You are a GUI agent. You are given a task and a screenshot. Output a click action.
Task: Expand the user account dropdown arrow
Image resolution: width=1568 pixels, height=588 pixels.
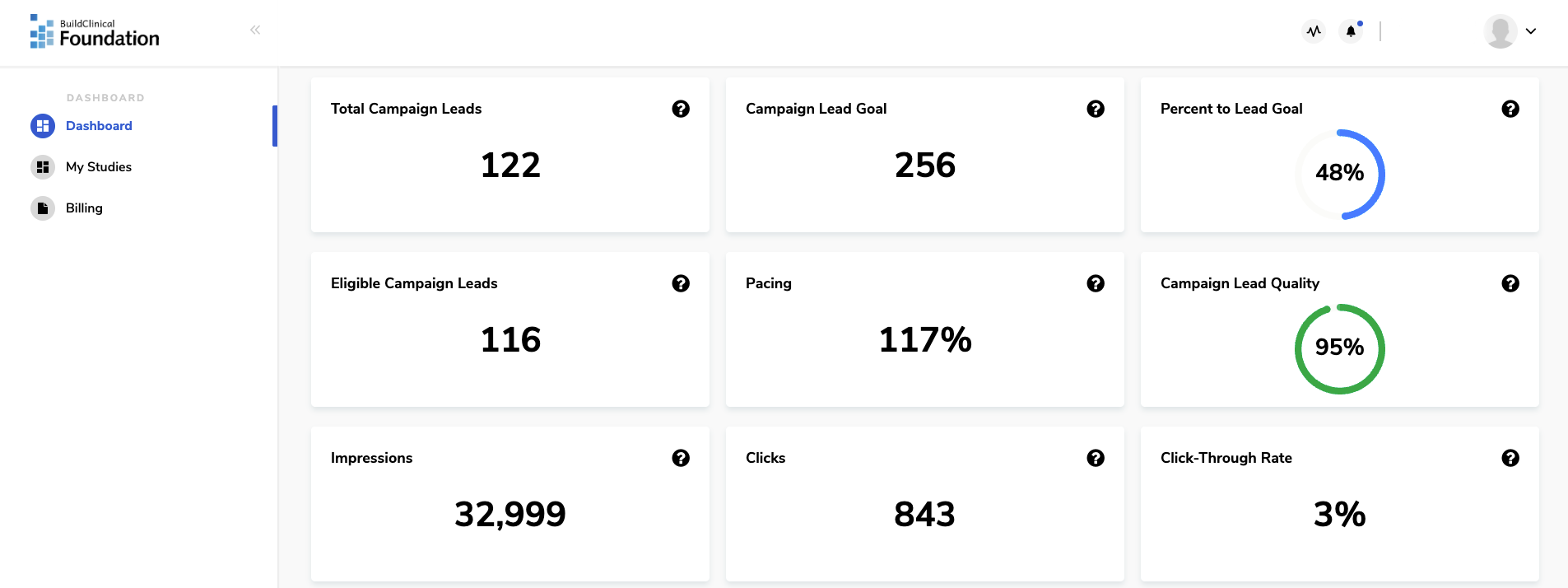(x=1531, y=31)
